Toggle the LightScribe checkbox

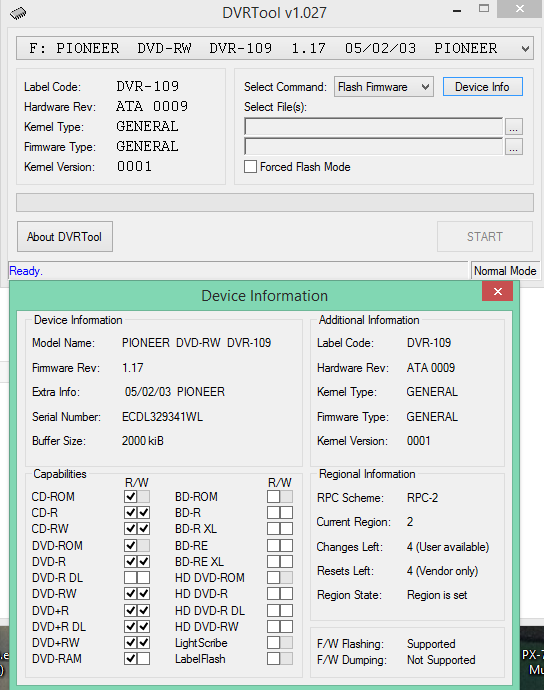[x=273, y=642]
